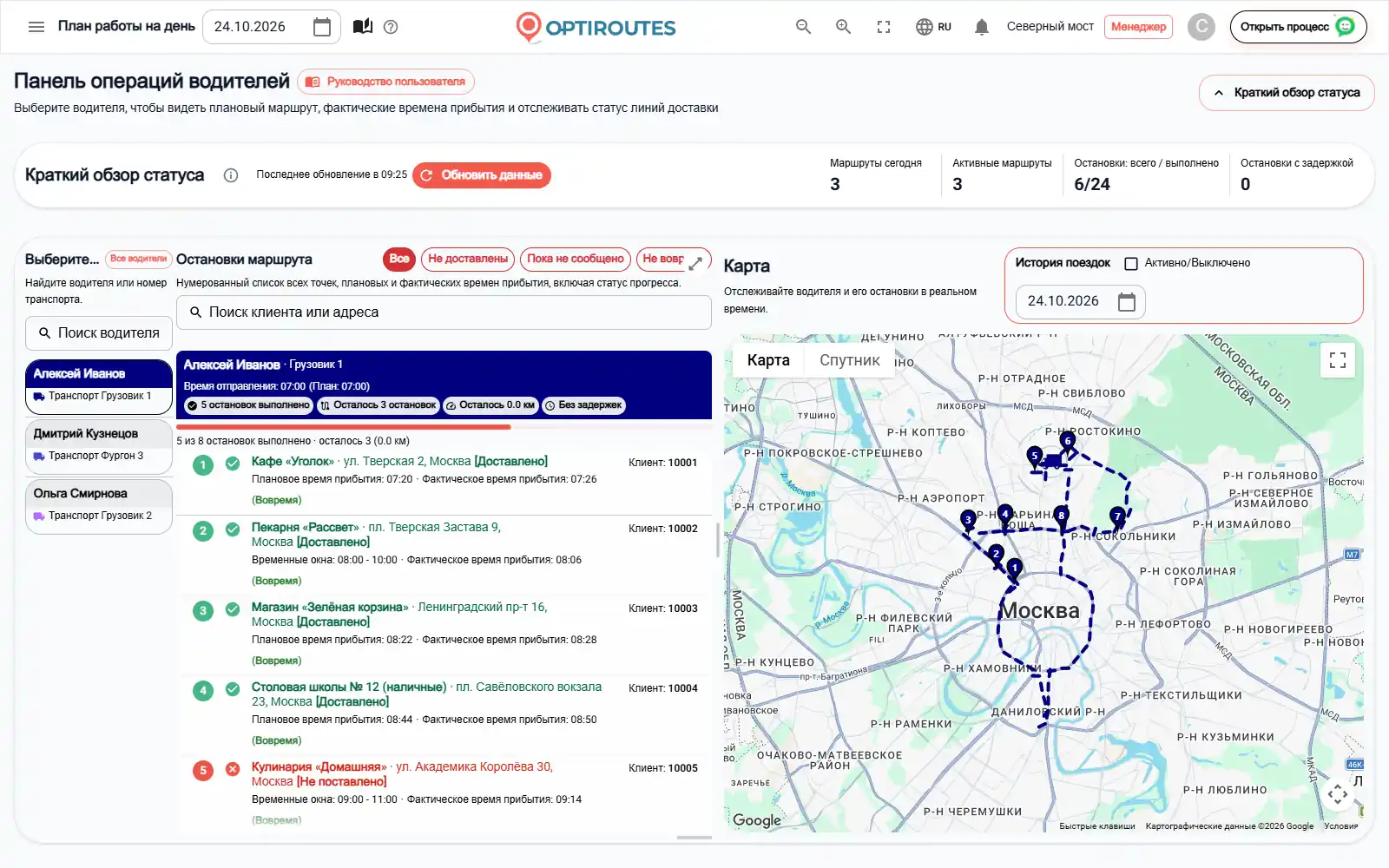Select the Все stops filter
Viewport: 1389px width, 868px height.
point(399,259)
